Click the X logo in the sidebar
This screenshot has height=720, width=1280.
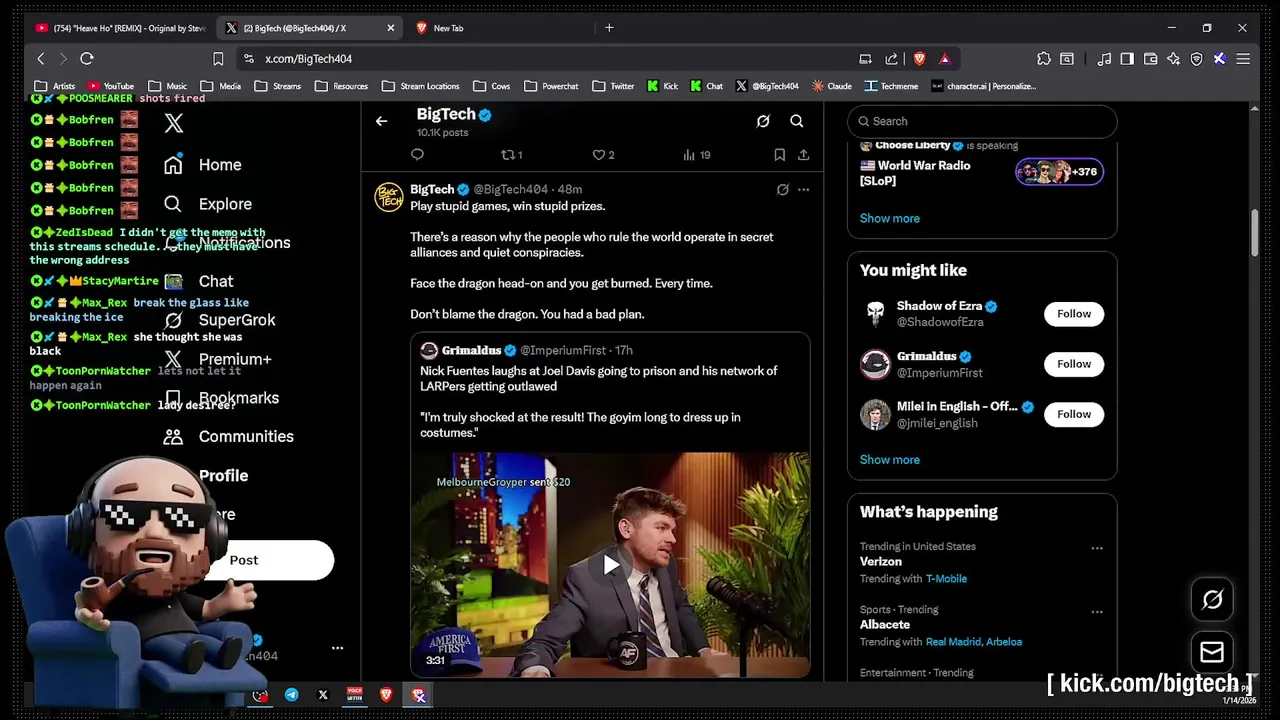coord(174,123)
